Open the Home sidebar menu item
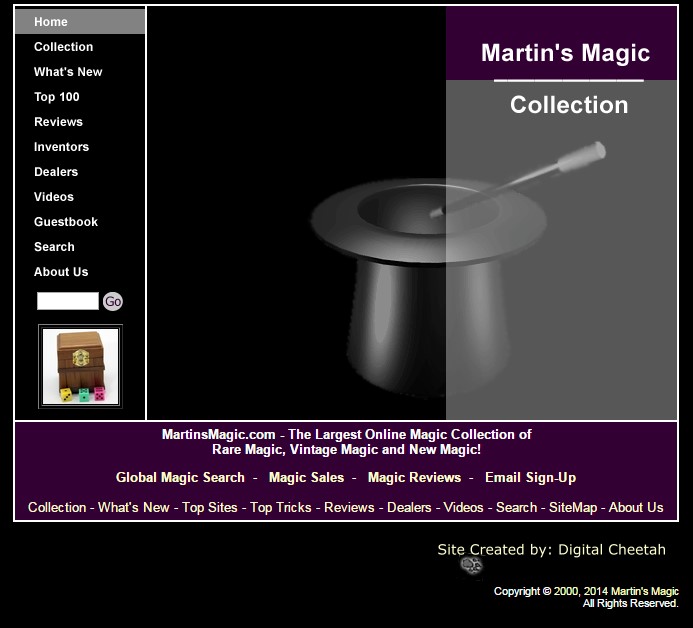 tap(80, 21)
